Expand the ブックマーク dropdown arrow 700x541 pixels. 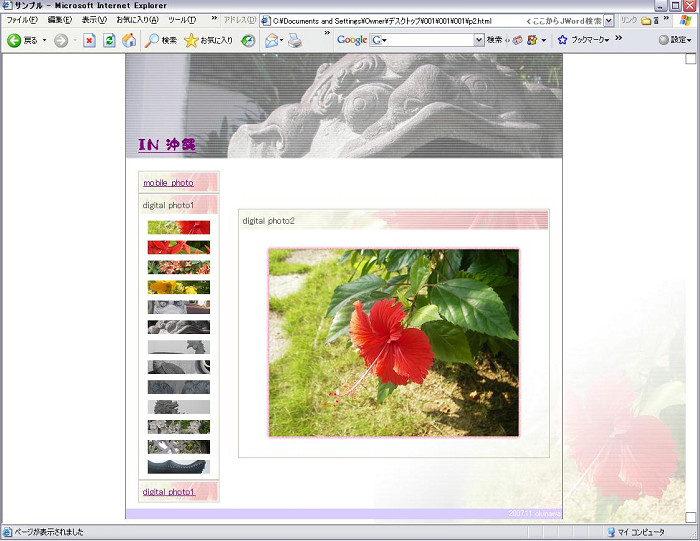[606, 41]
